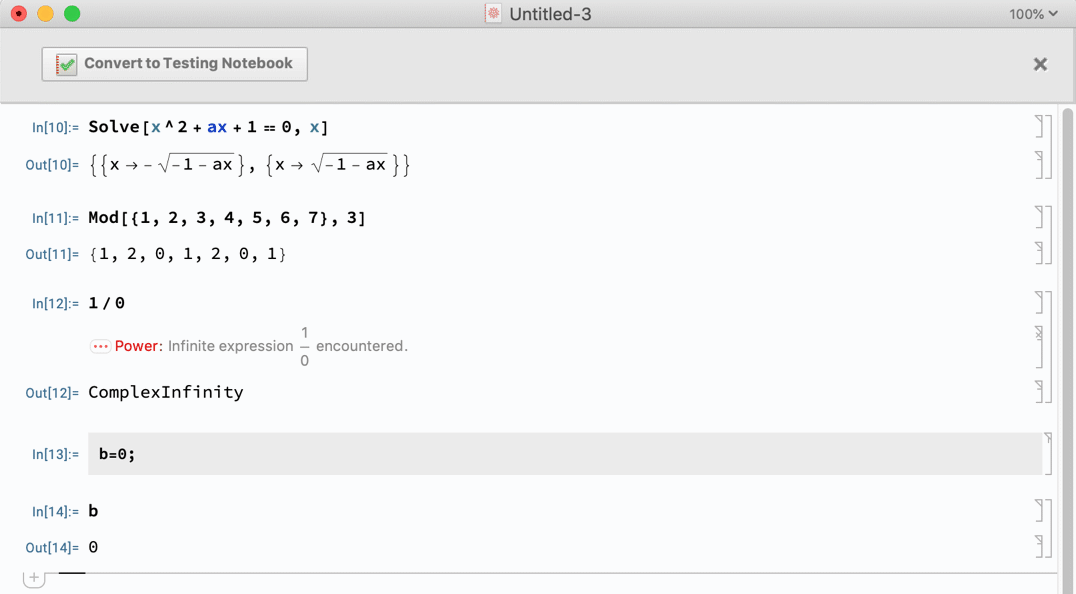Click the Convert to Testing Notebook button

(x=175, y=64)
